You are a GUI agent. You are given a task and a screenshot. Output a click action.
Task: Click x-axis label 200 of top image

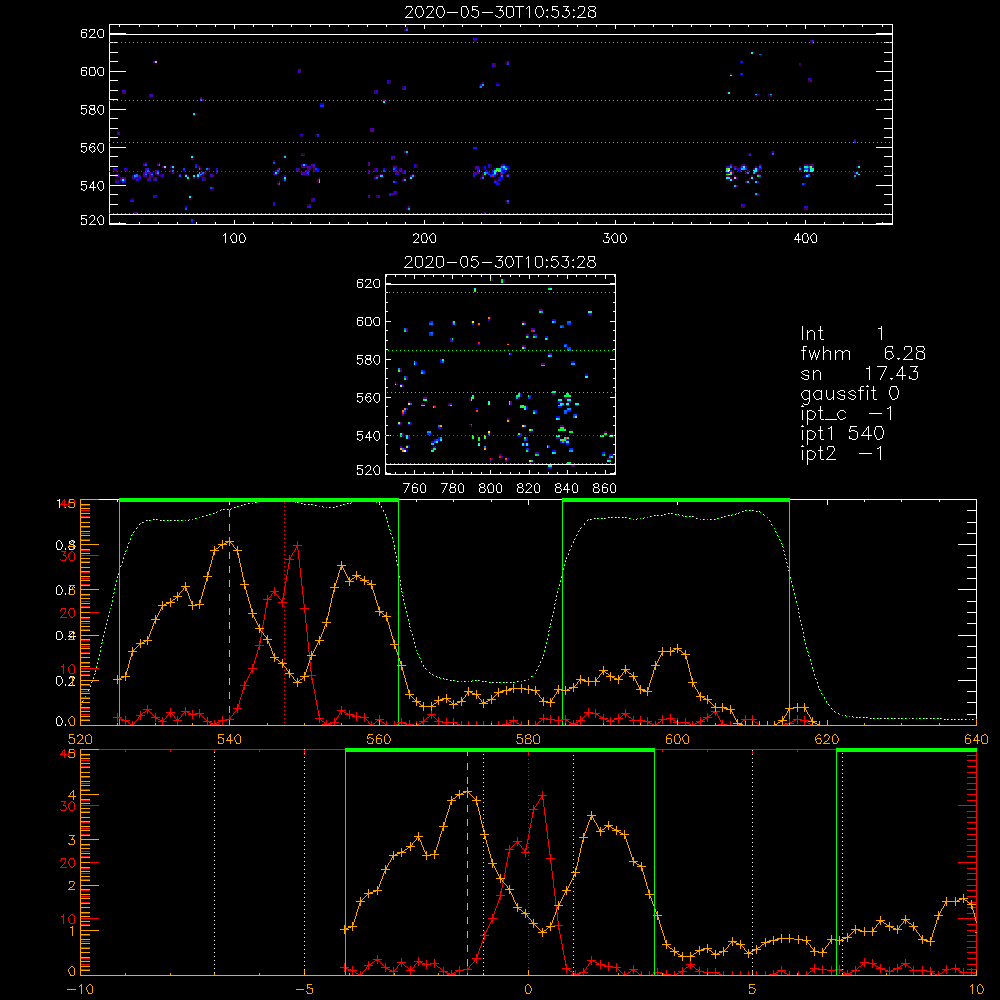[424, 239]
